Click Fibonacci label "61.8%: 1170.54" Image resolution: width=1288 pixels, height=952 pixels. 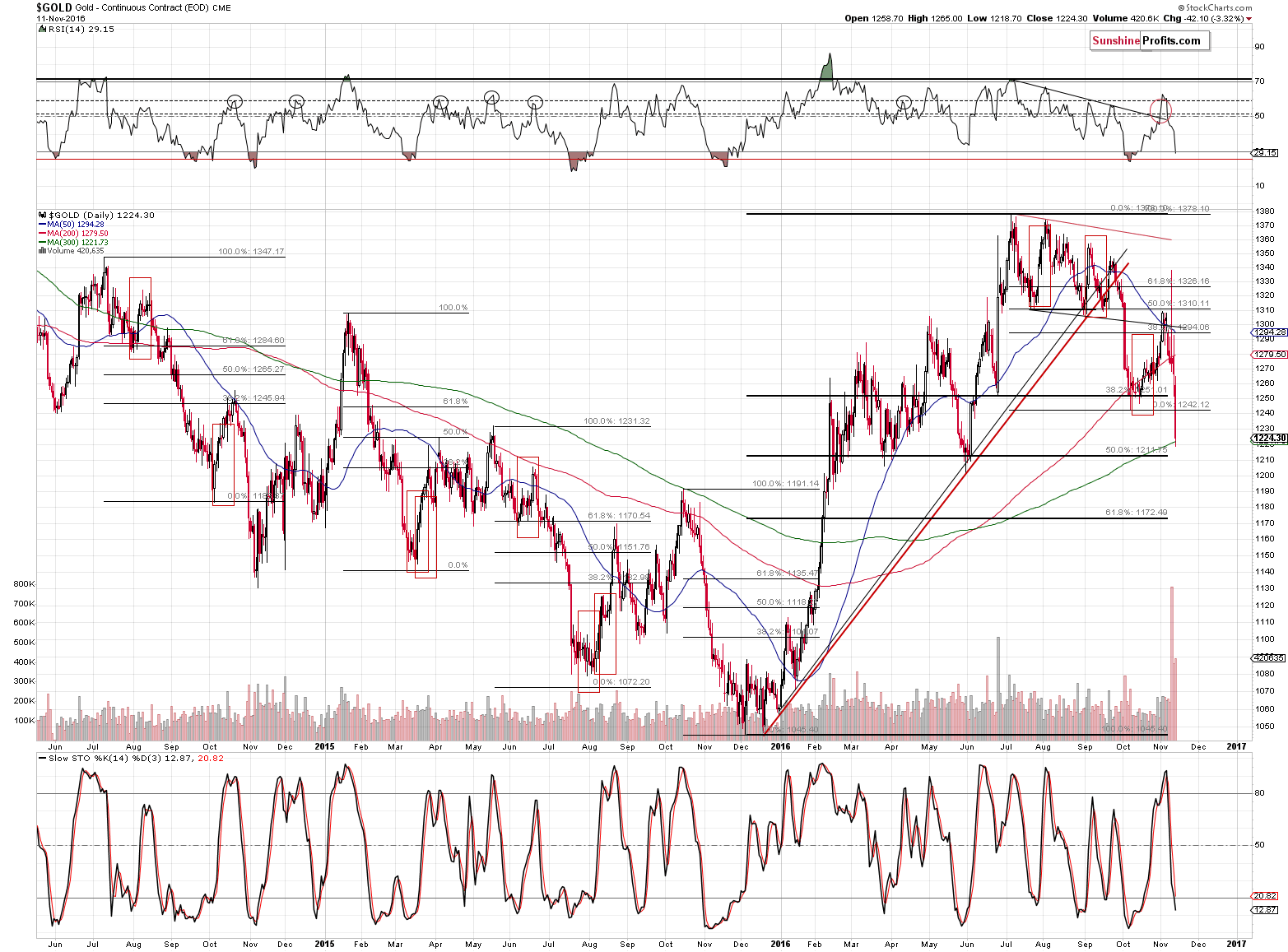pyautogui.click(x=619, y=516)
